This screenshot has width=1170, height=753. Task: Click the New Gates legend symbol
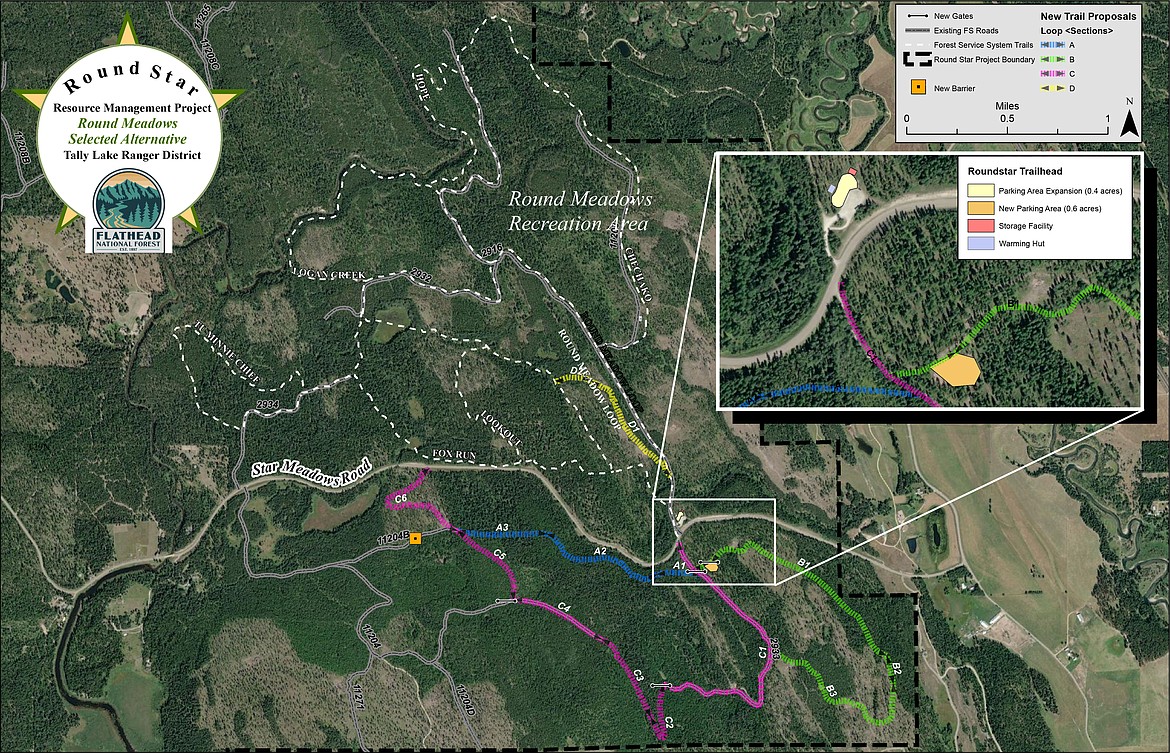(916, 16)
